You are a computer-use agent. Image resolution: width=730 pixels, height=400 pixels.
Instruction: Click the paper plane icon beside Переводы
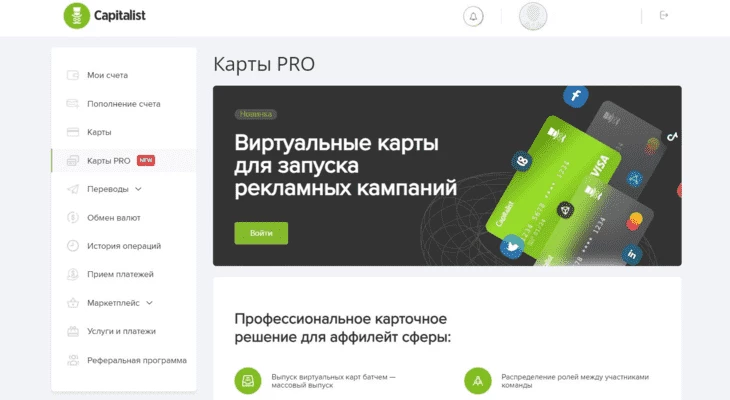73,189
